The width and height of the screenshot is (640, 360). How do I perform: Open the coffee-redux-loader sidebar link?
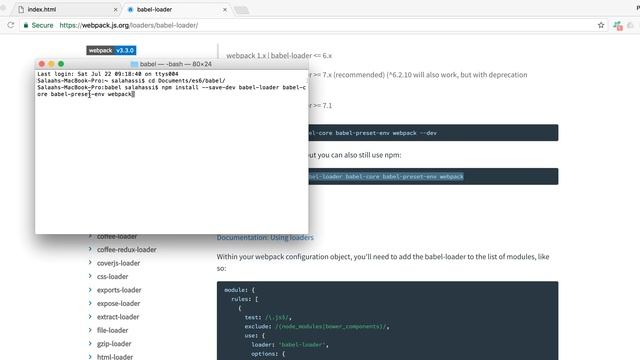click(127, 249)
